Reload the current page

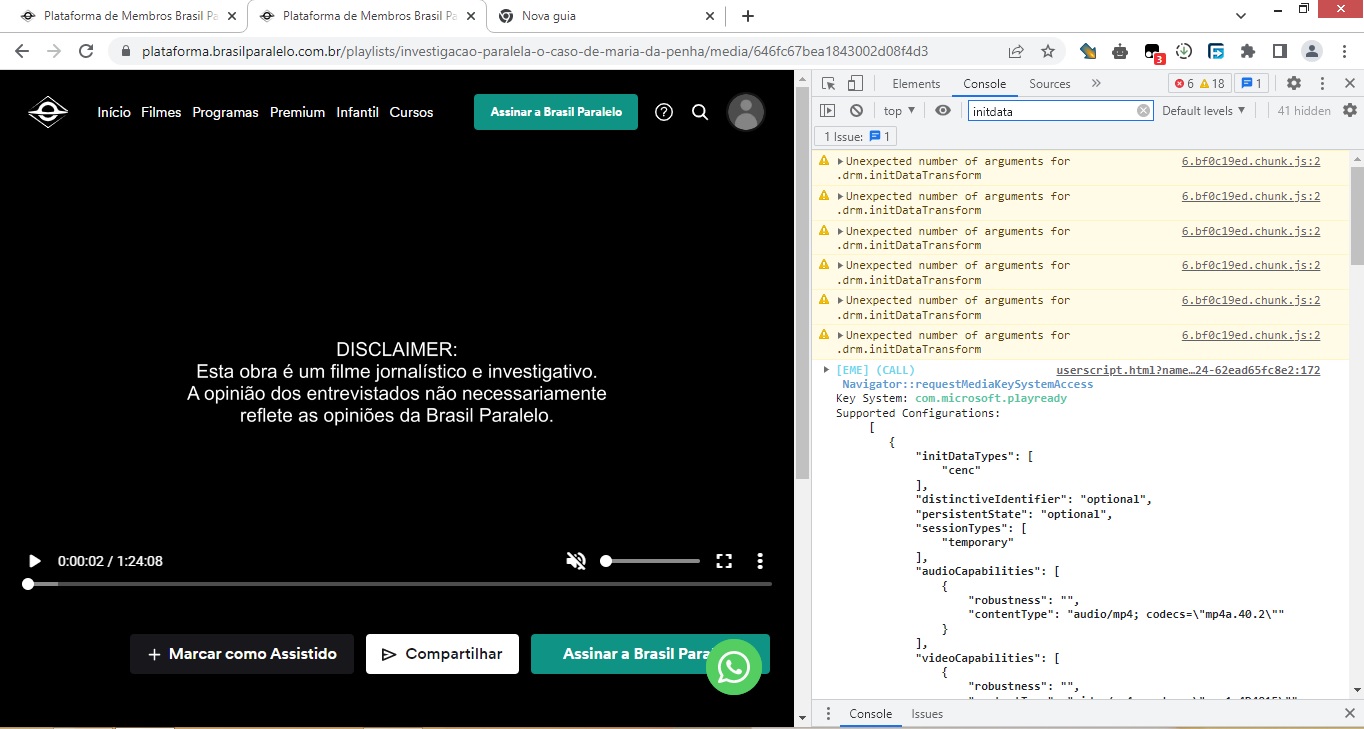point(86,51)
